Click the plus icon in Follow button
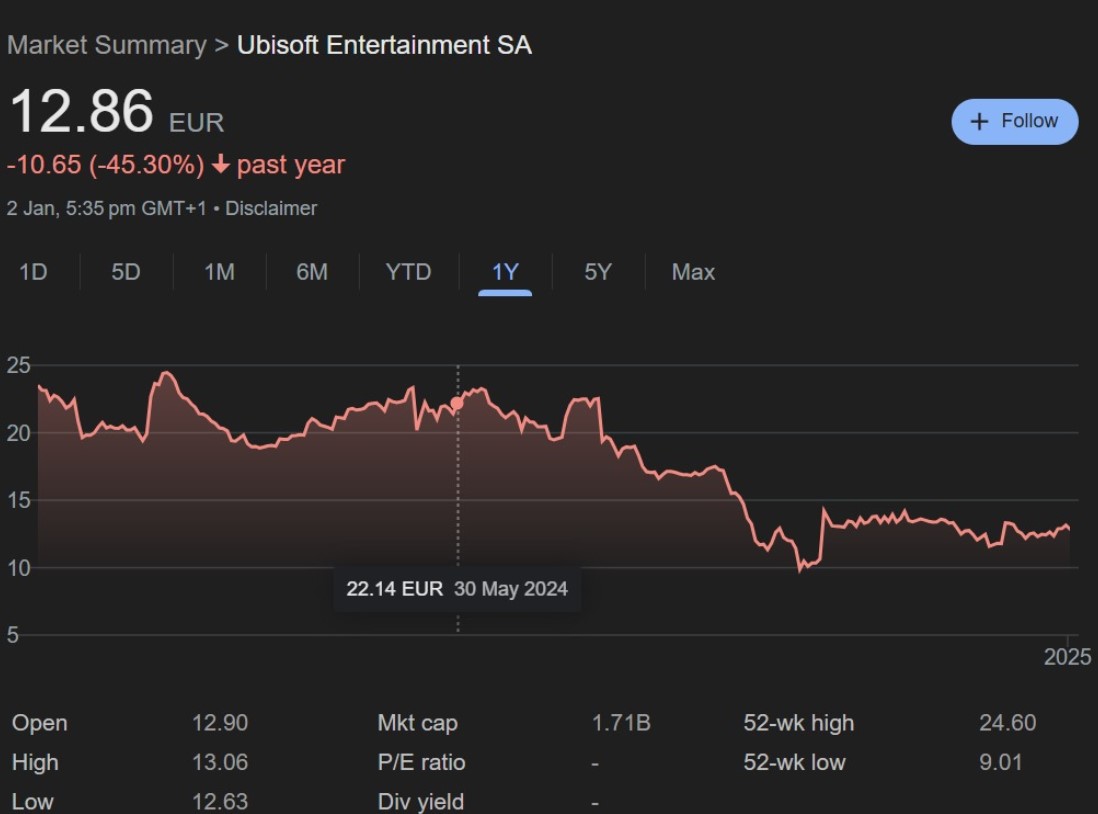This screenshot has width=1098, height=814. pos(979,122)
